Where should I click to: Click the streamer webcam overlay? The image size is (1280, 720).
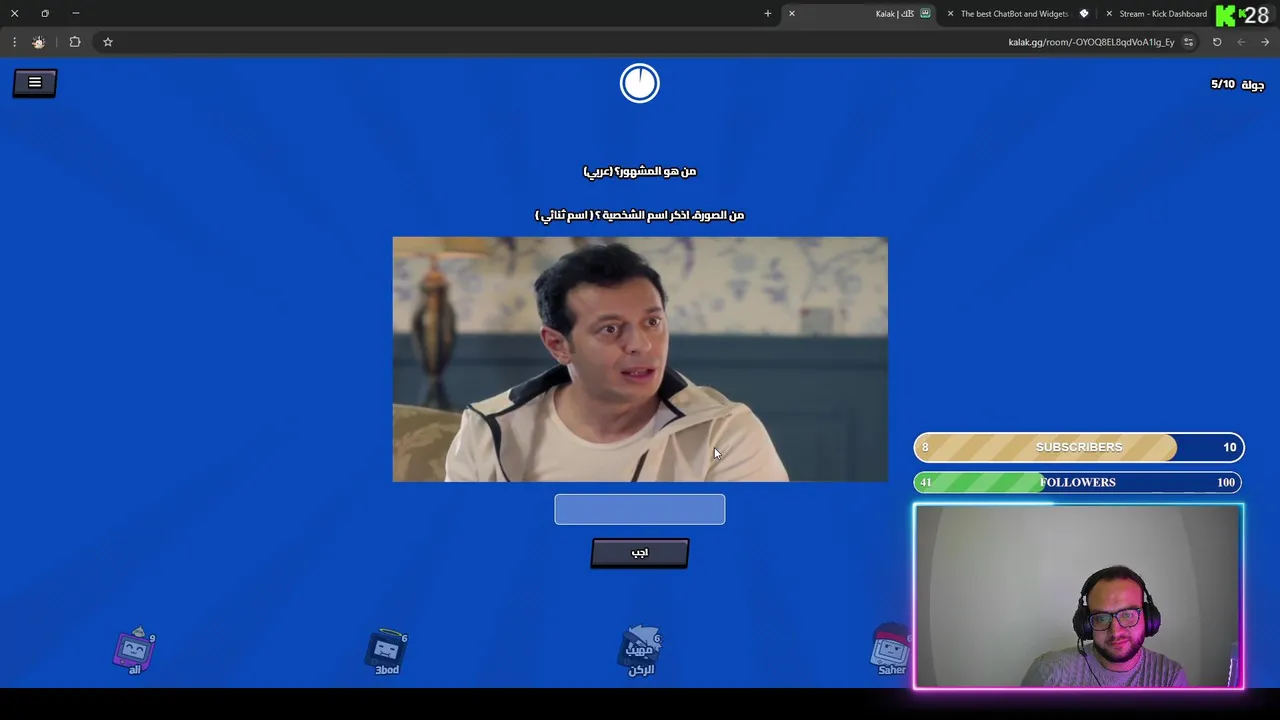pyautogui.click(x=1079, y=597)
